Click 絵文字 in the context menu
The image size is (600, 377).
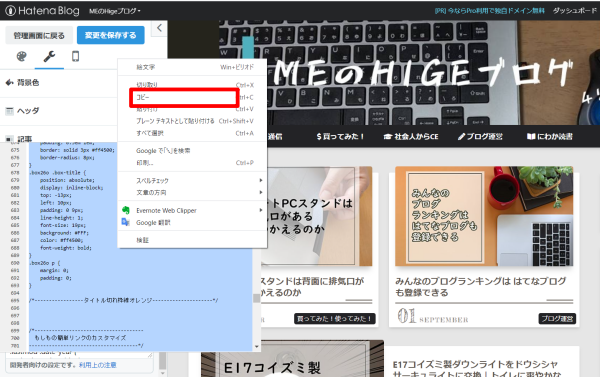(192, 67)
